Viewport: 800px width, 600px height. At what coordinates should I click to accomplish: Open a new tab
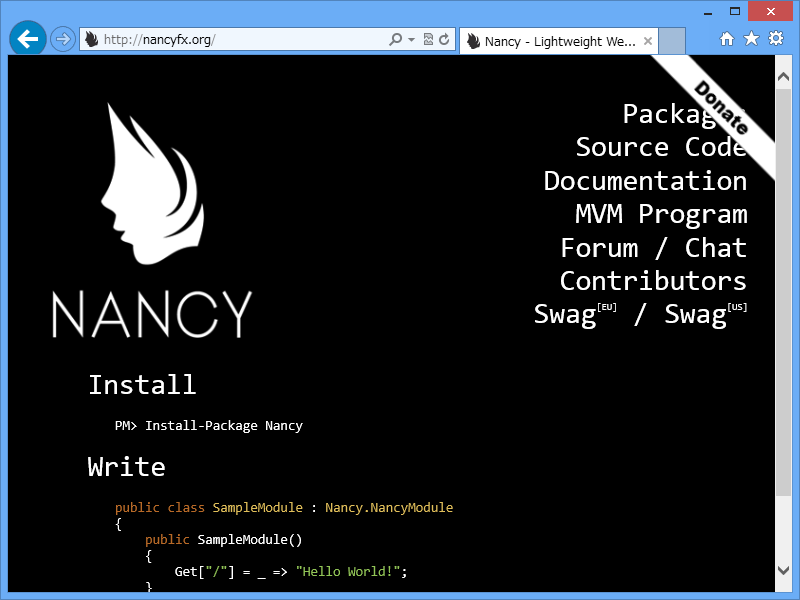point(671,41)
